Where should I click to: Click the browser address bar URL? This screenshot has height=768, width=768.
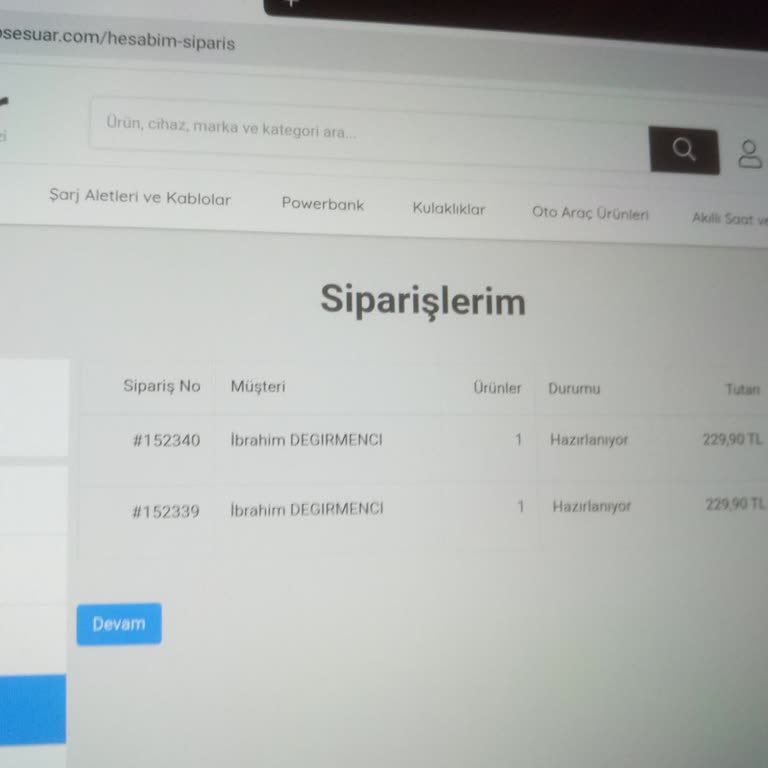[118, 39]
